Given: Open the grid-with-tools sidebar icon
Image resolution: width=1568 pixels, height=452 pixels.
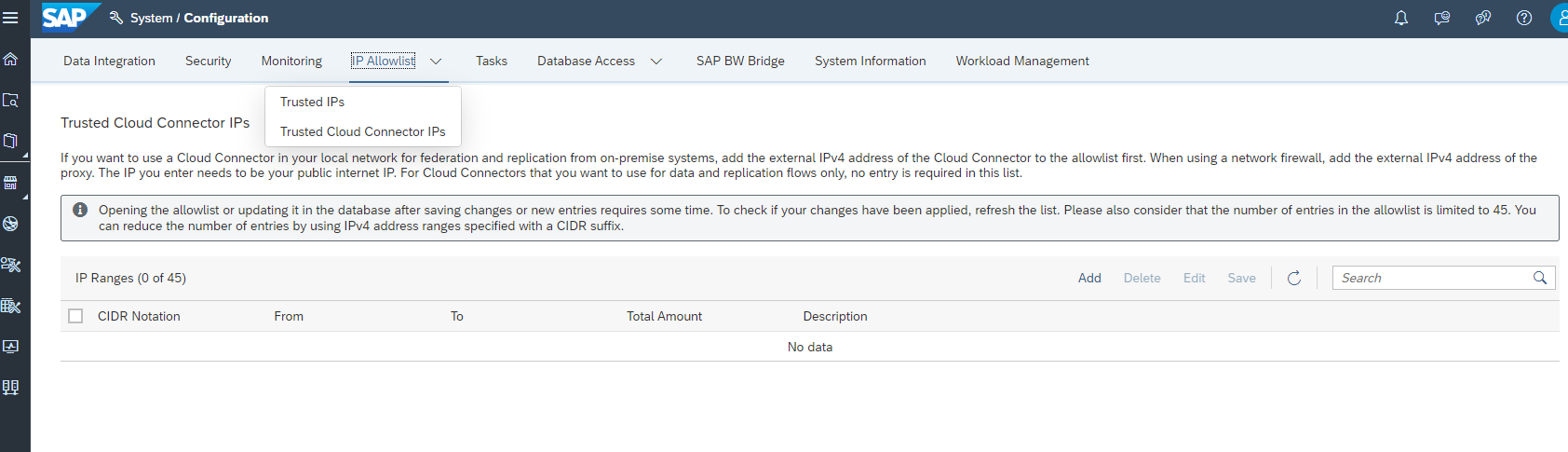Looking at the screenshot, I should coord(11,306).
